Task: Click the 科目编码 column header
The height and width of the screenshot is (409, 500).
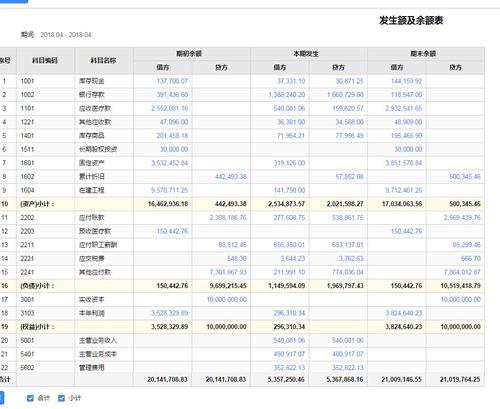Action: pos(45,60)
